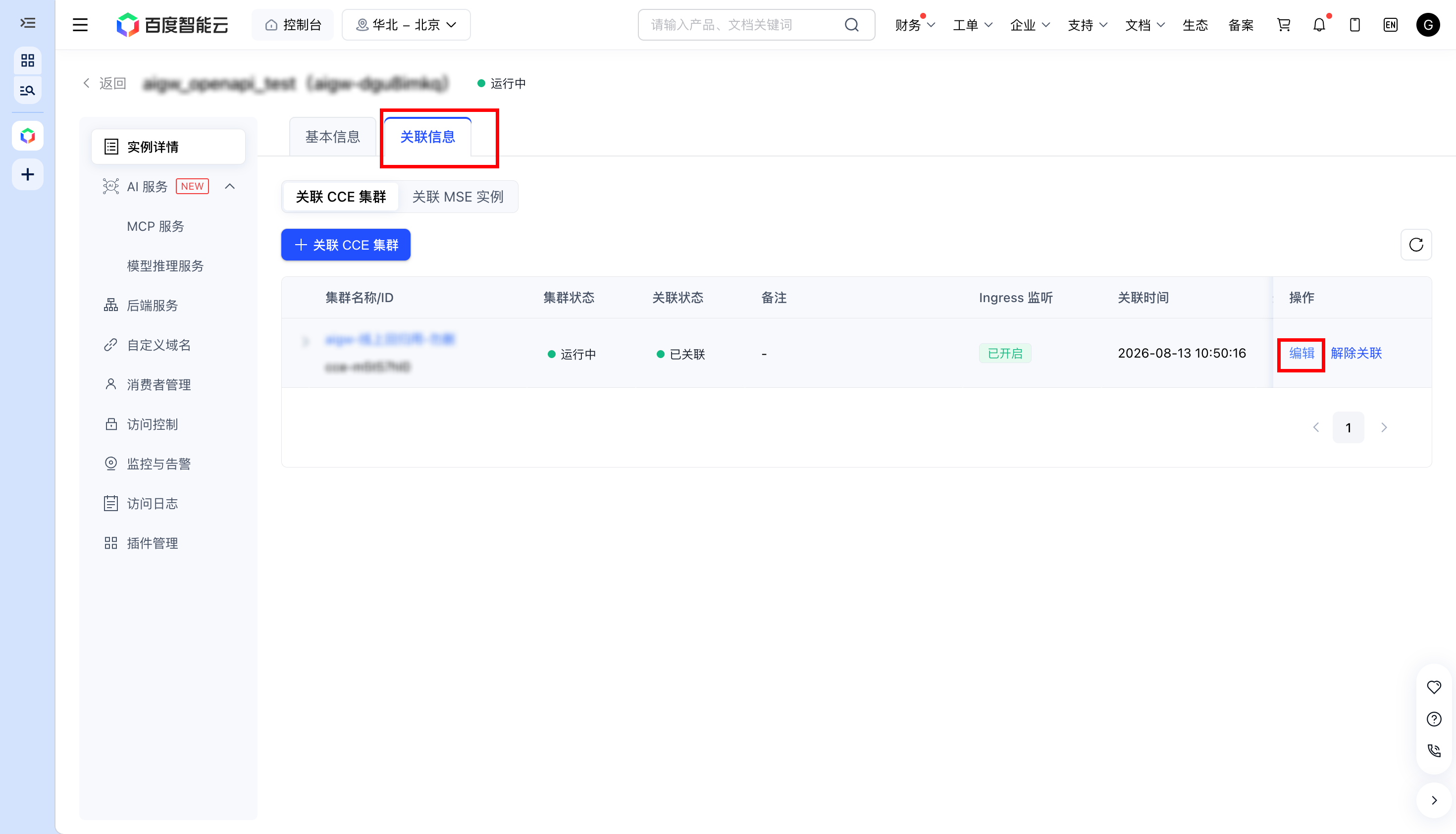
Task: Open the shopping cart
Action: pos(1284,25)
